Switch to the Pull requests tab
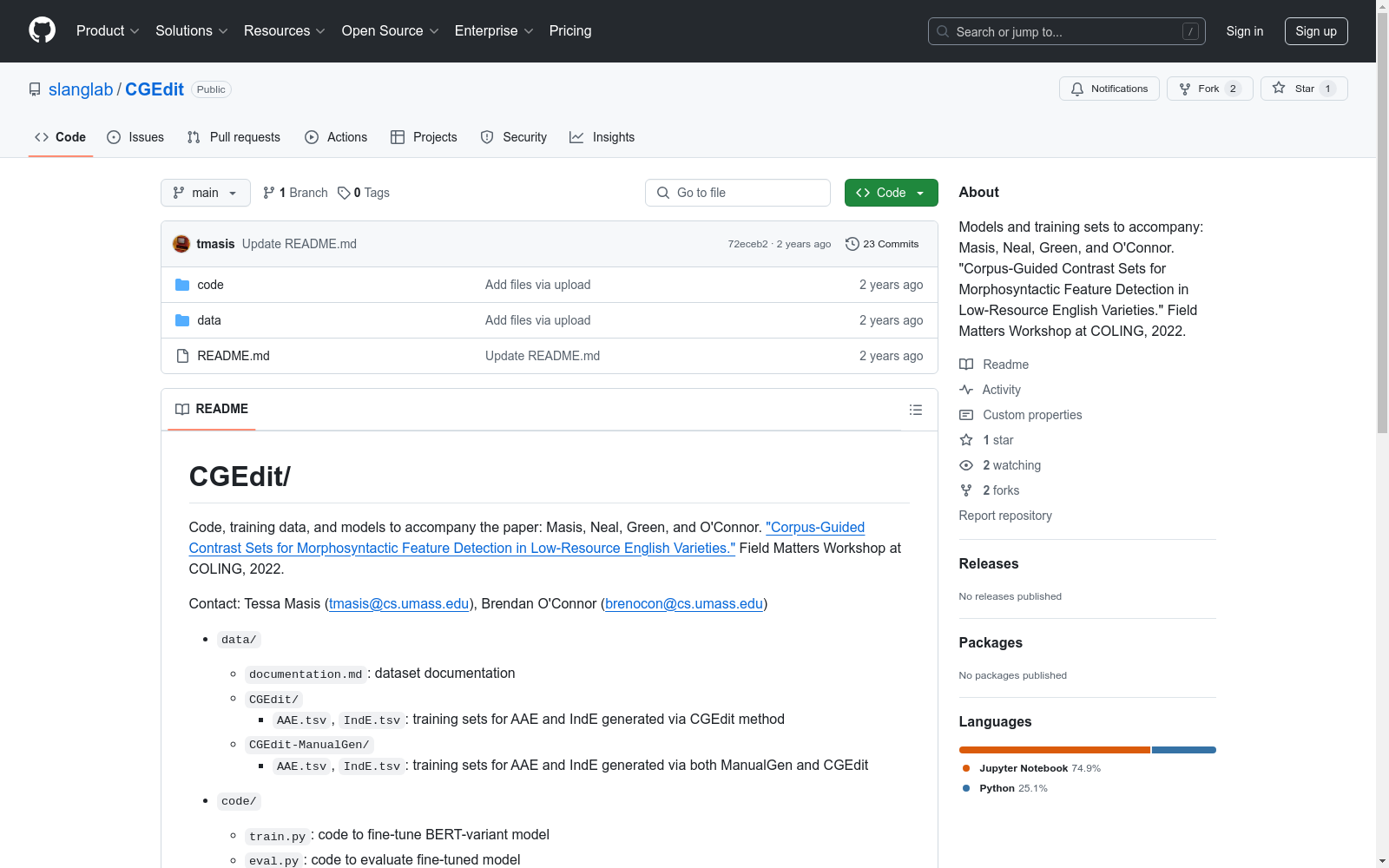 click(234, 137)
